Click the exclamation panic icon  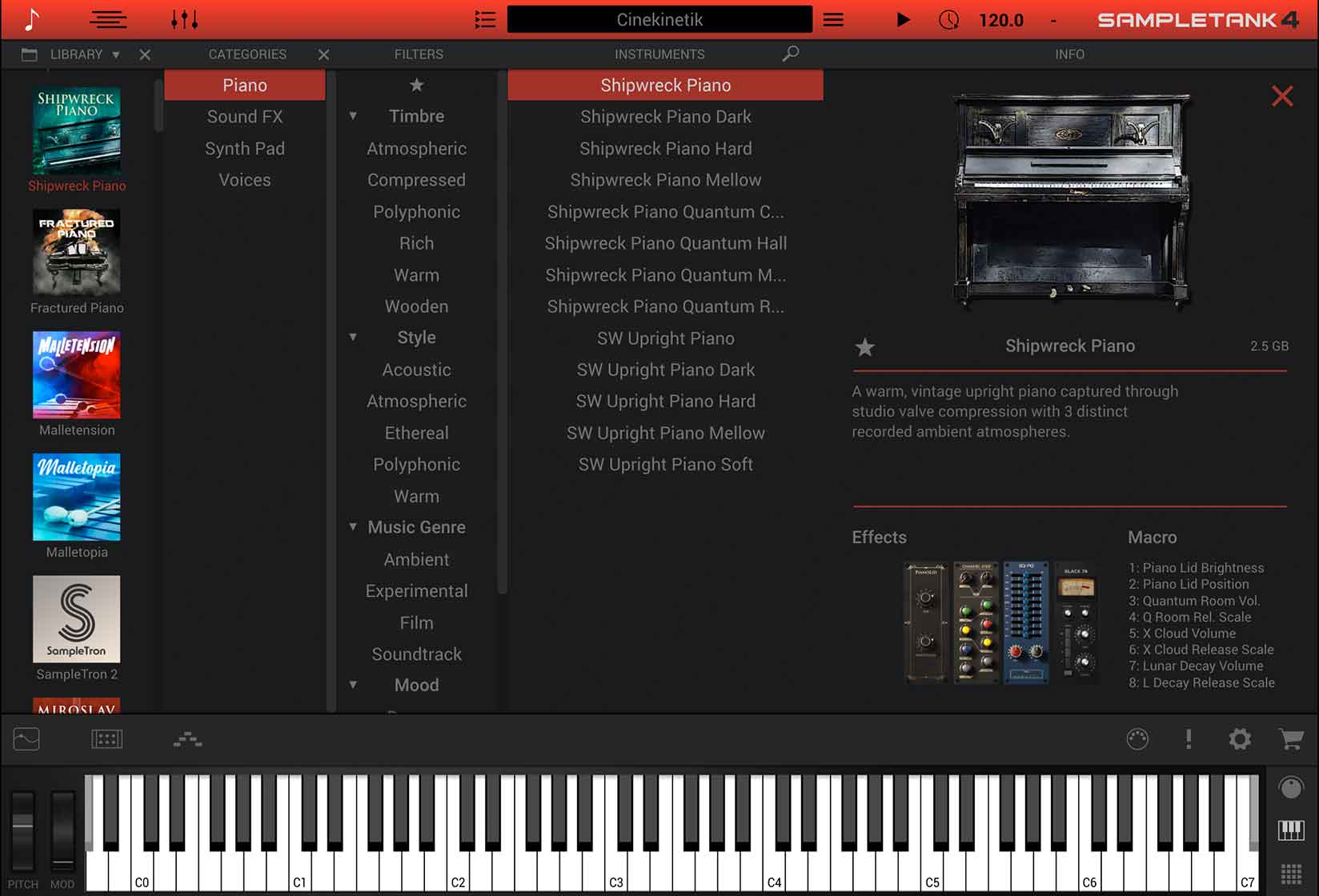click(1189, 739)
